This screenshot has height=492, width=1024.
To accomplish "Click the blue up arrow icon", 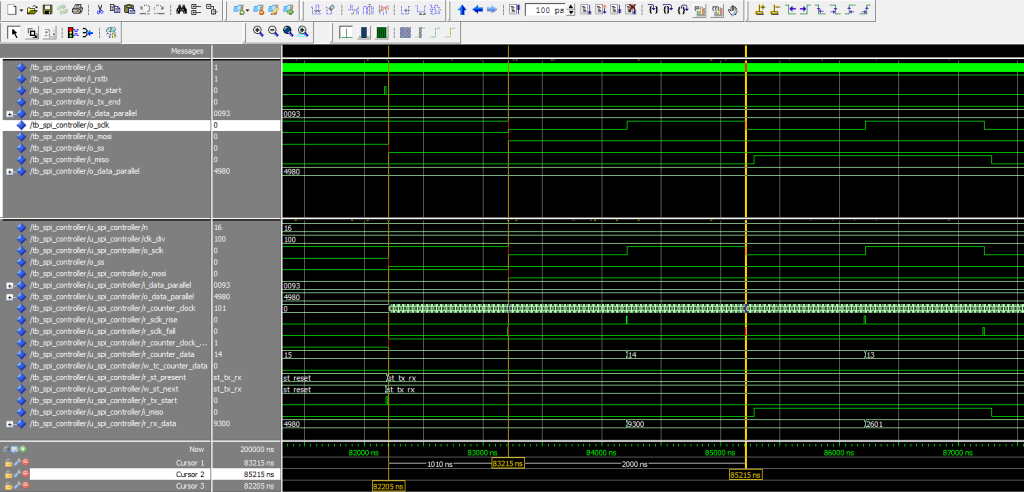I will coord(462,10).
